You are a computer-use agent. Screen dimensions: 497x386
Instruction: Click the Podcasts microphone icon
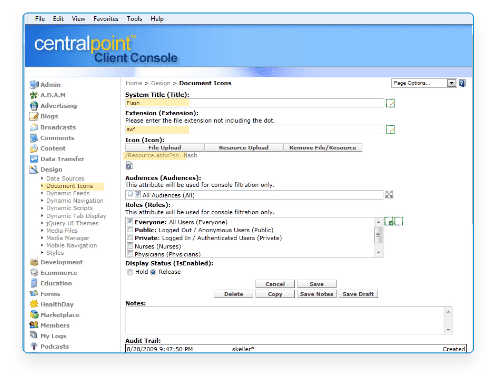click(x=34, y=346)
